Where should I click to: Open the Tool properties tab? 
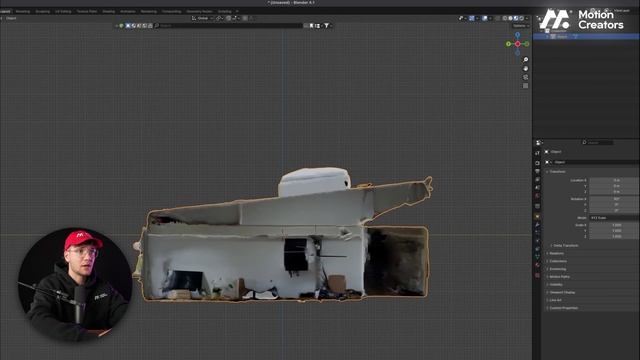point(537,153)
